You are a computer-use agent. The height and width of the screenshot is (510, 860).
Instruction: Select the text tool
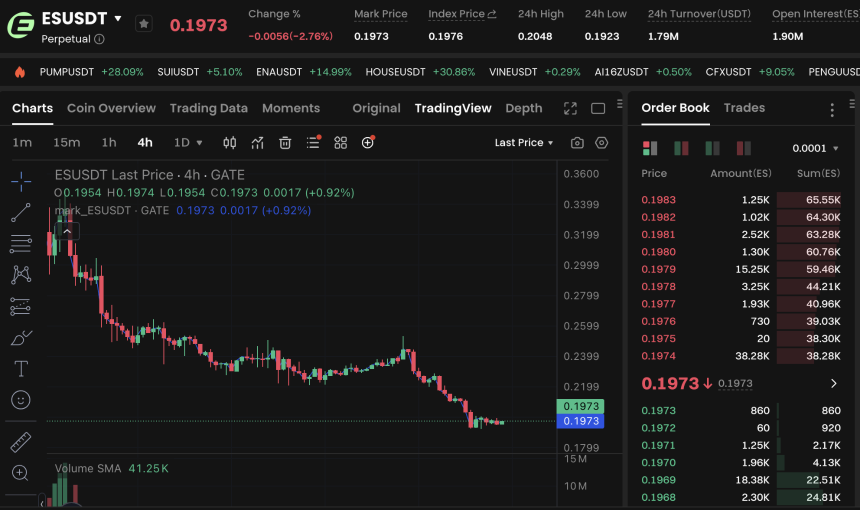click(x=21, y=369)
